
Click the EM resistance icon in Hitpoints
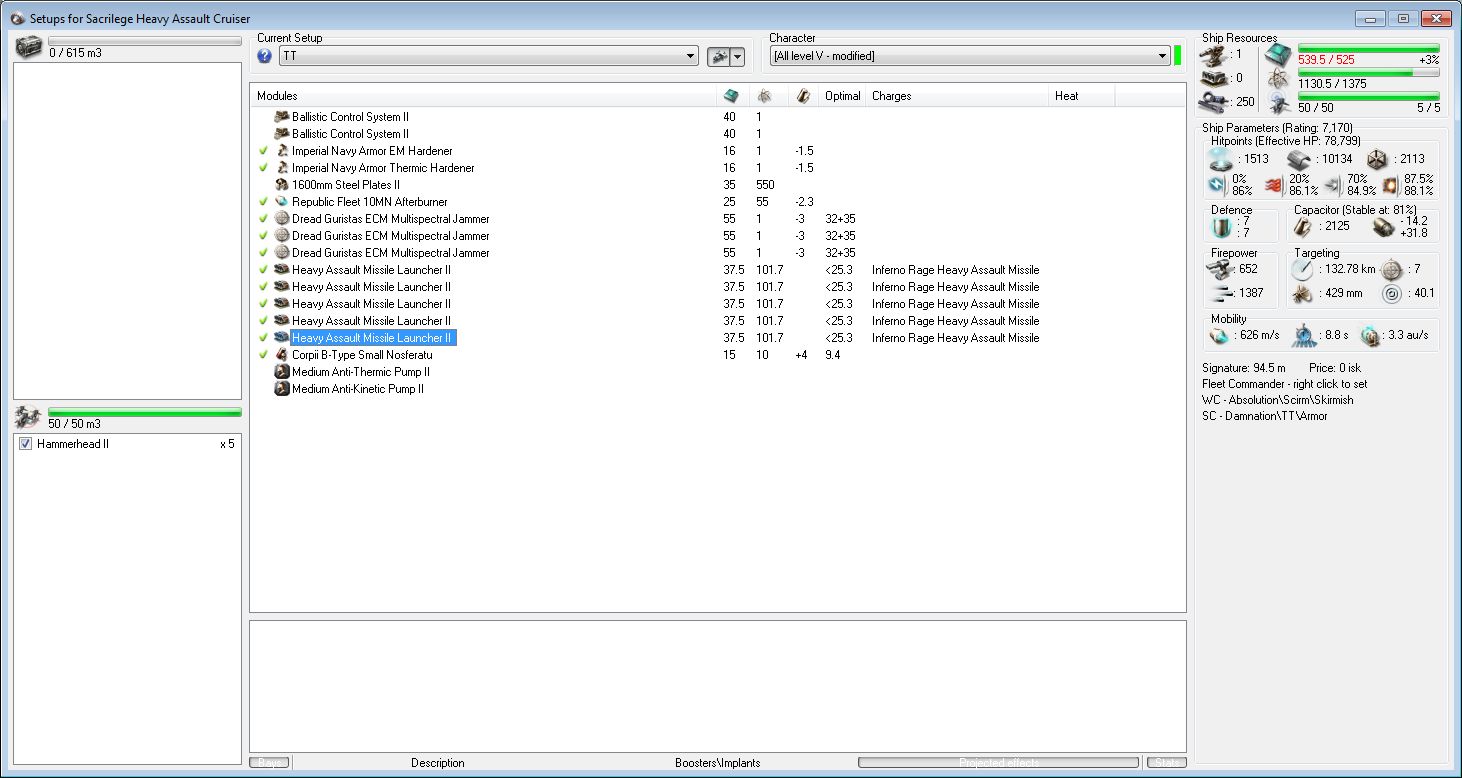1216,184
